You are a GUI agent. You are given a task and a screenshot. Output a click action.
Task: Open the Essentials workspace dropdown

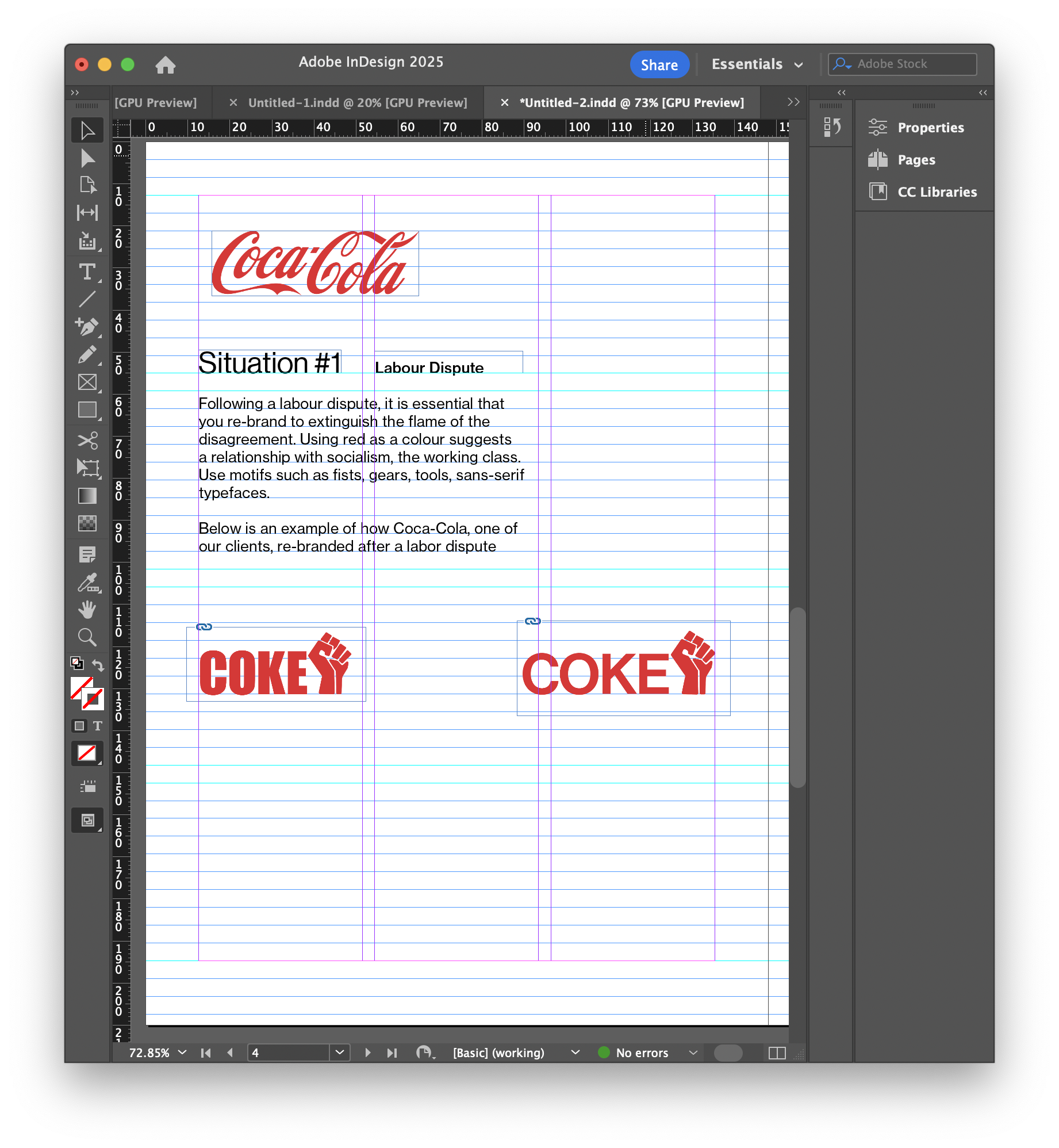[x=757, y=64]
